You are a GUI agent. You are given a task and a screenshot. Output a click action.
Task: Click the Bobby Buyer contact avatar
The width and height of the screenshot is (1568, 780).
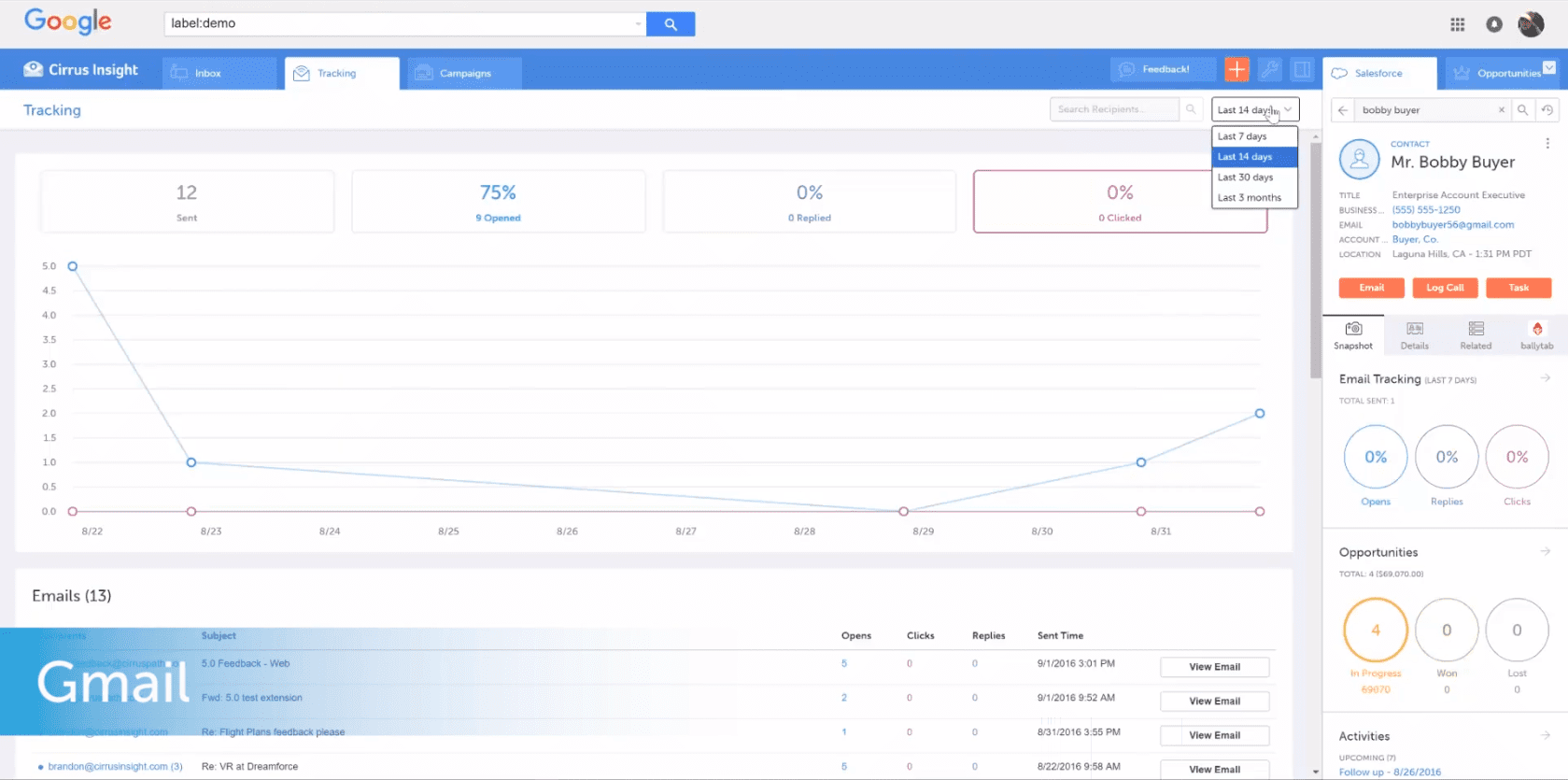1359,159
